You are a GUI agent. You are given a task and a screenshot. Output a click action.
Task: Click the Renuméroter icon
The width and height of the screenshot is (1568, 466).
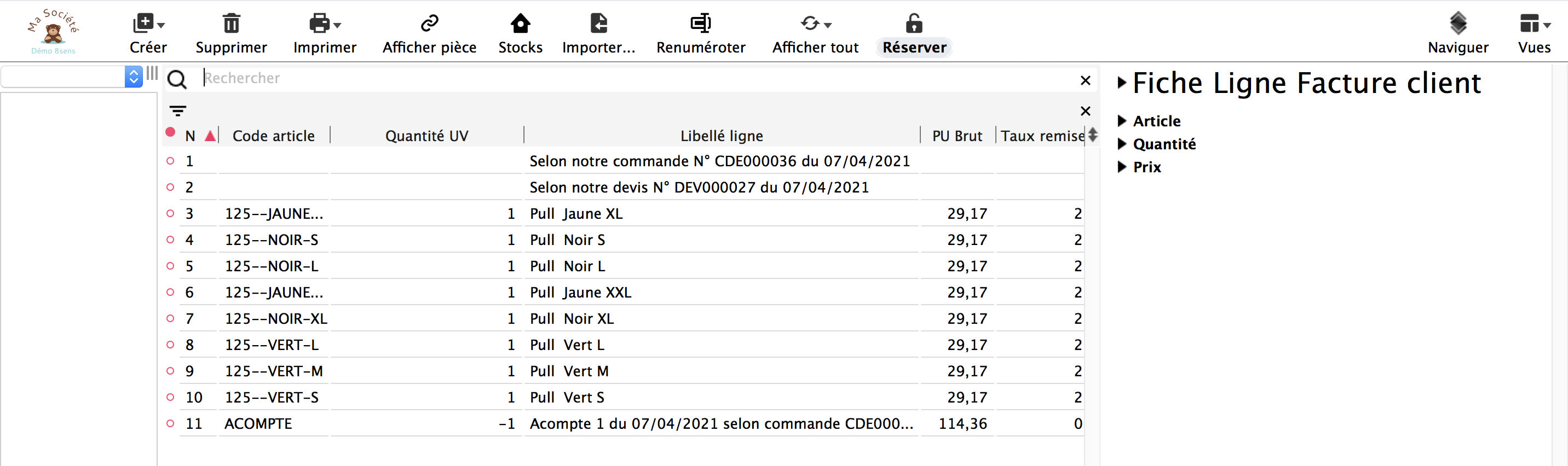(701, 23)
